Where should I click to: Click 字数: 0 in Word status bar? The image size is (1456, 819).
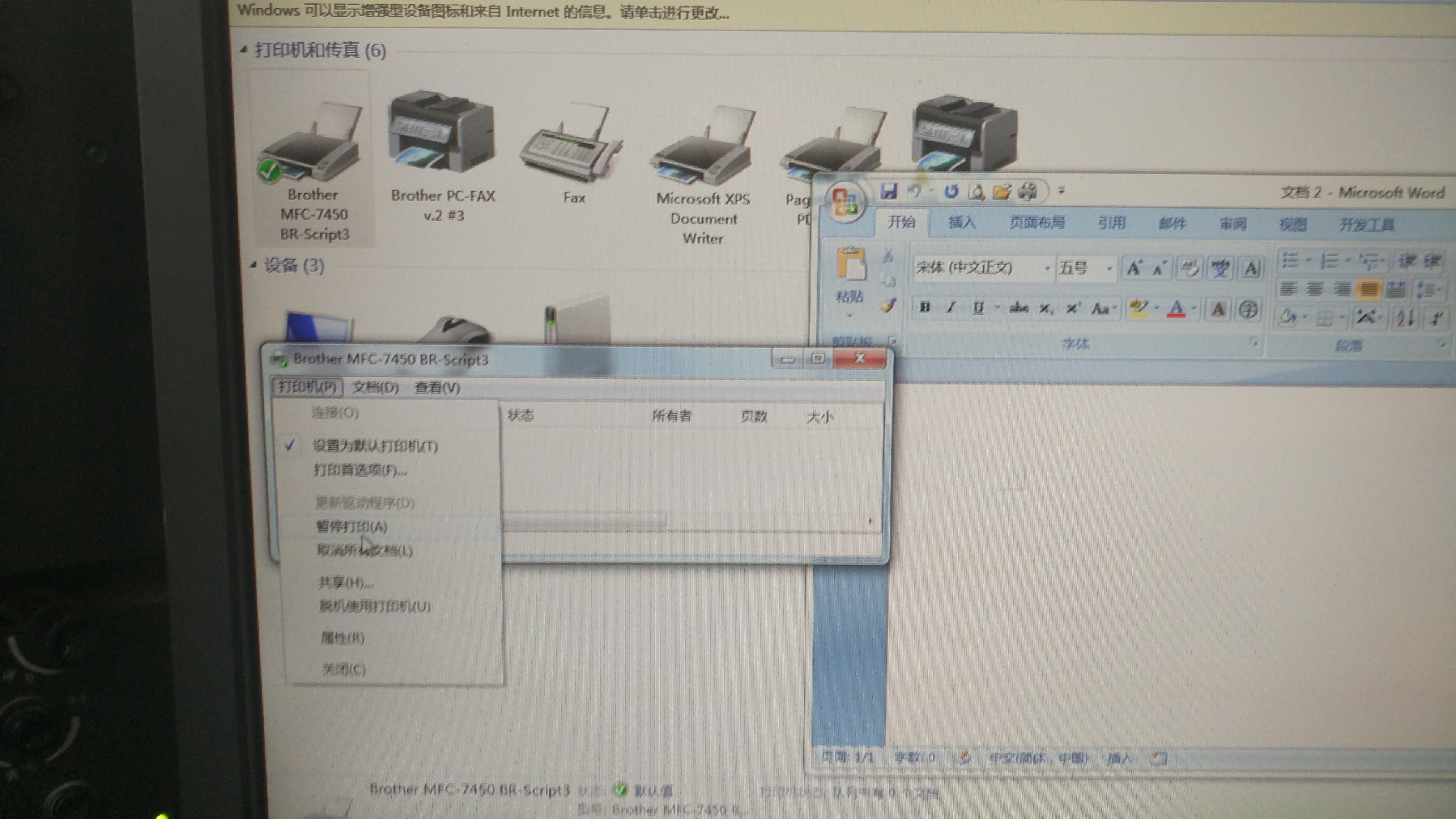[x=915, y=757]
